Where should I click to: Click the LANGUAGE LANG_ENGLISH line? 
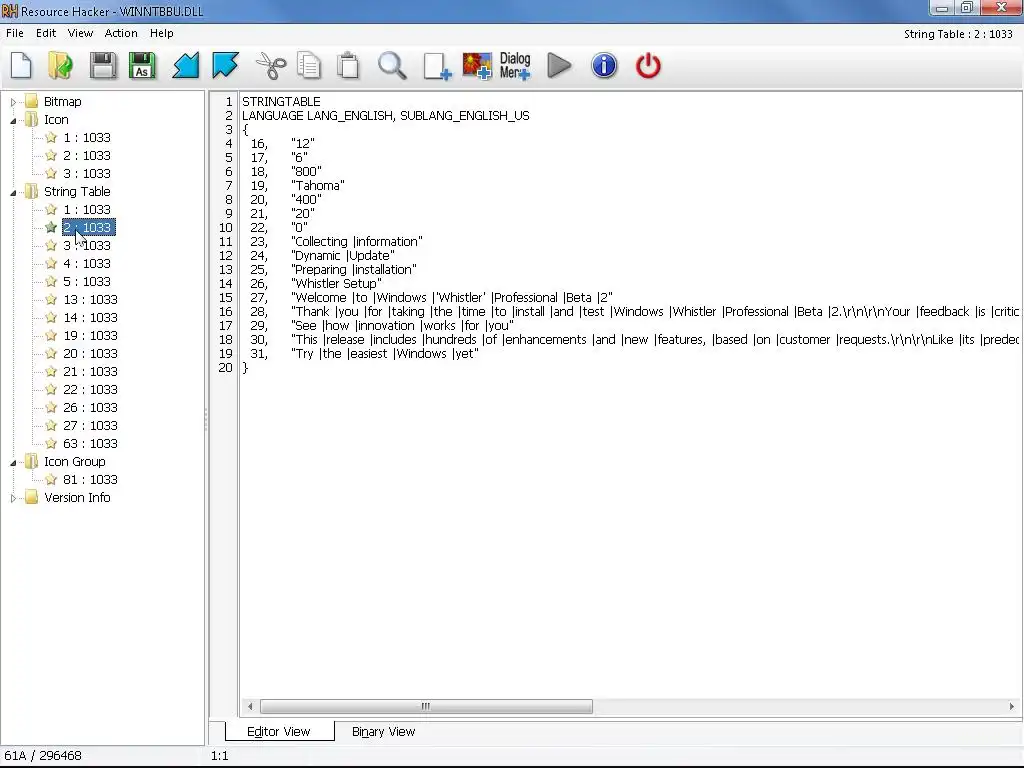point(385,116)
